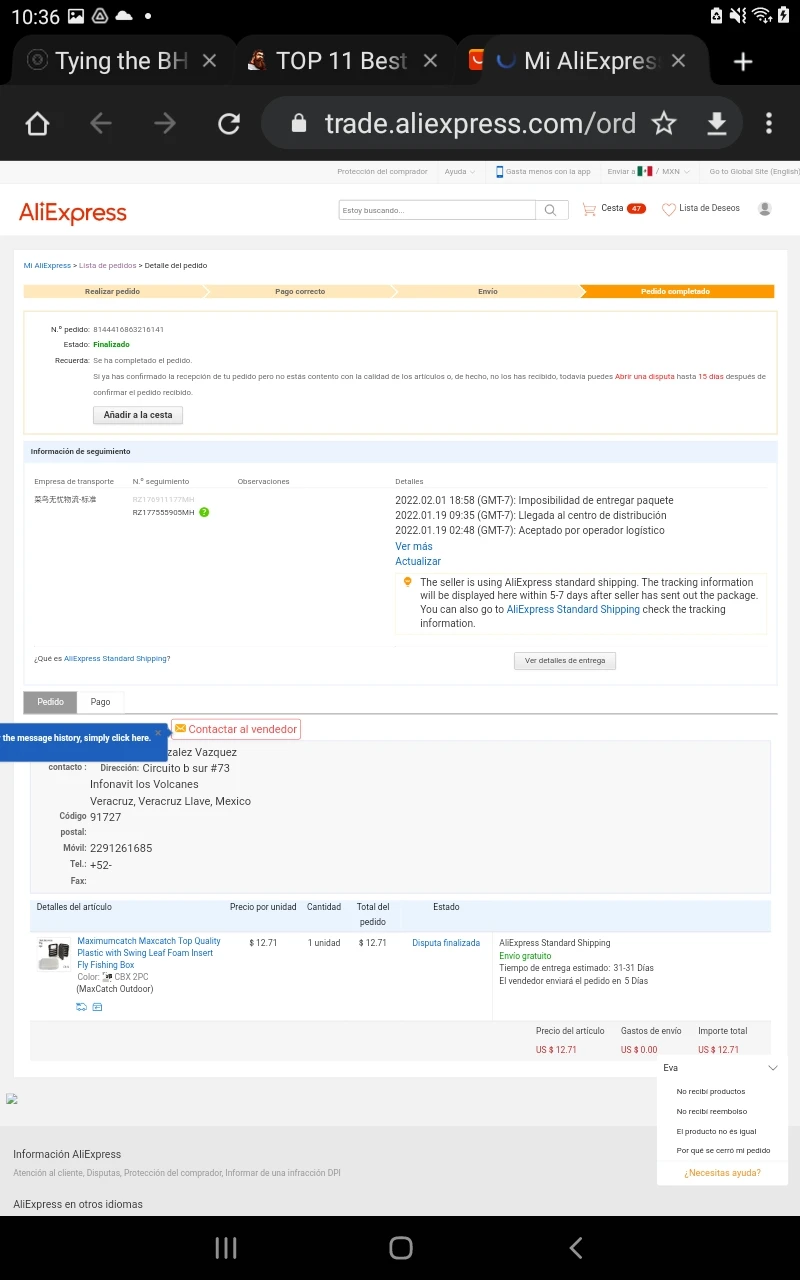Tap the Android back button
Viewport: 800px width, 1280px height.
(575, 1247)
